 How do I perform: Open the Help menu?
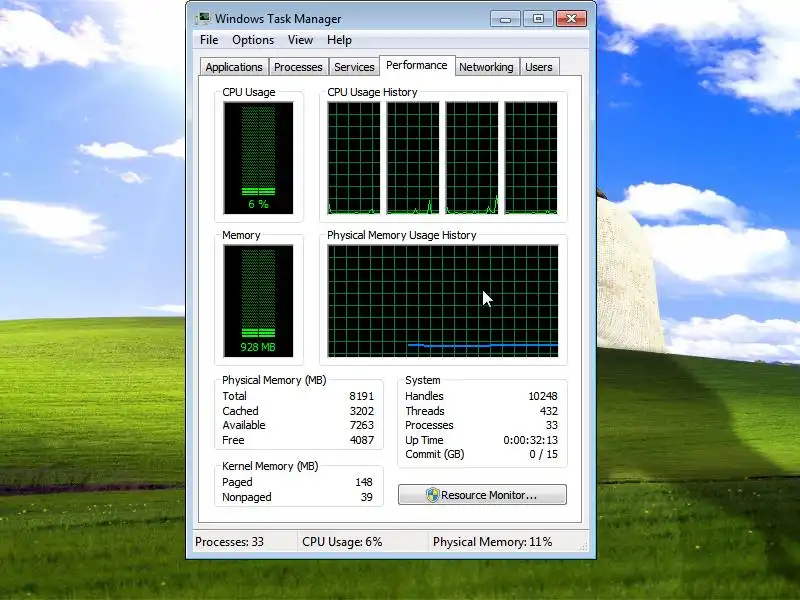tap(339, 40)
